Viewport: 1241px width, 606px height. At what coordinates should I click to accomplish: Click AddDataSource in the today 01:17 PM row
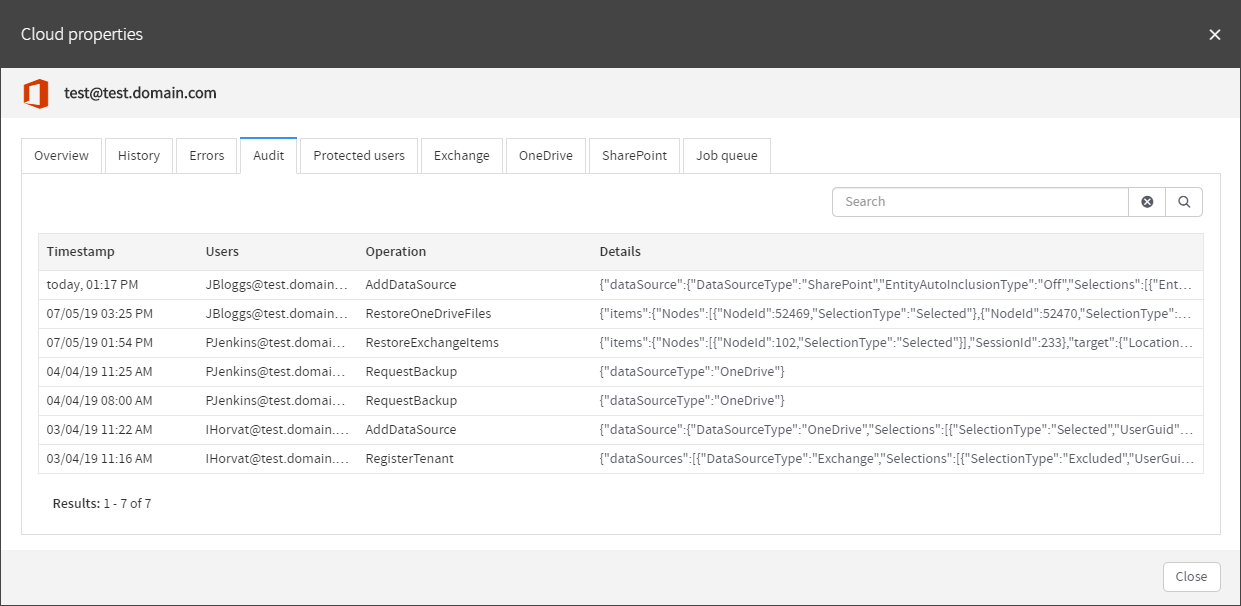pos(410,285)
